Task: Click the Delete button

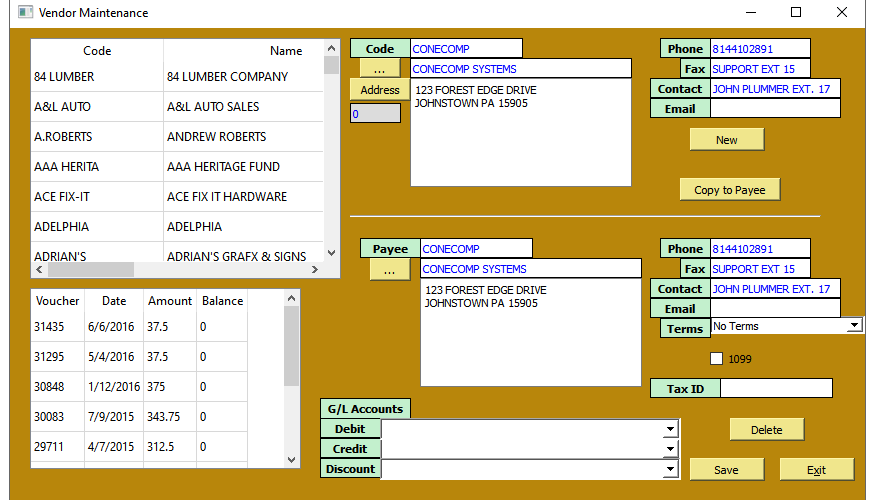Action: [x=766, y=430]
